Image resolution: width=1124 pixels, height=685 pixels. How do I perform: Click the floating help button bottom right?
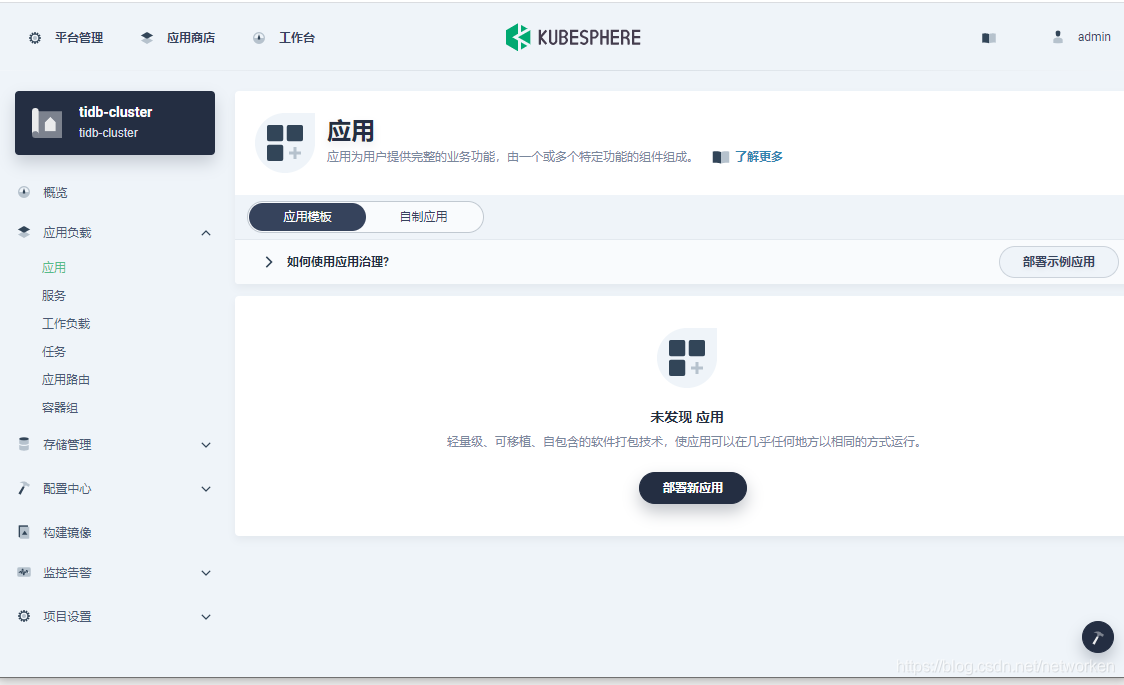click(1097, 637)
